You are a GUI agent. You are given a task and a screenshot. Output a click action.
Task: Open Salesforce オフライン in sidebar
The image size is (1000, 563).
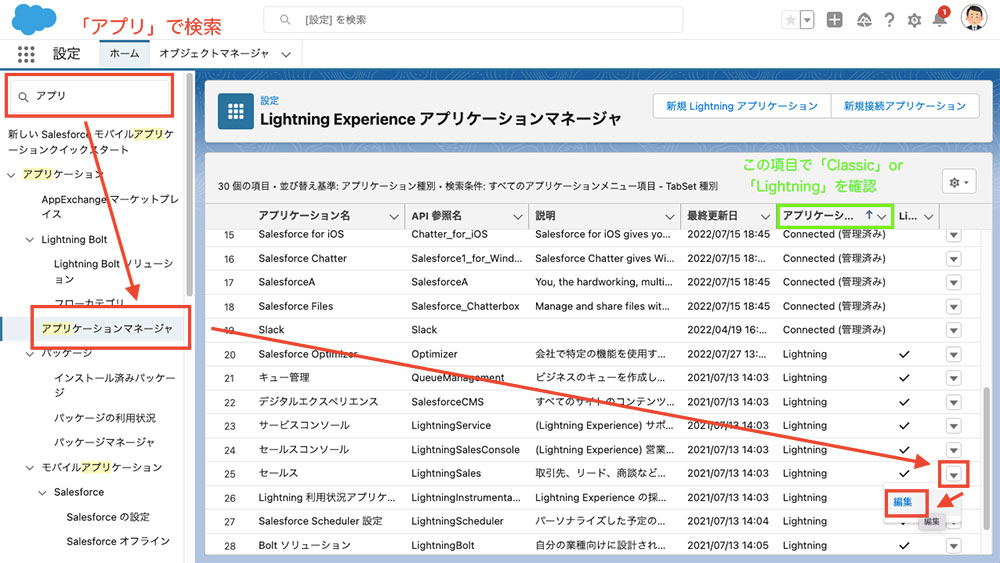point(118,541)
